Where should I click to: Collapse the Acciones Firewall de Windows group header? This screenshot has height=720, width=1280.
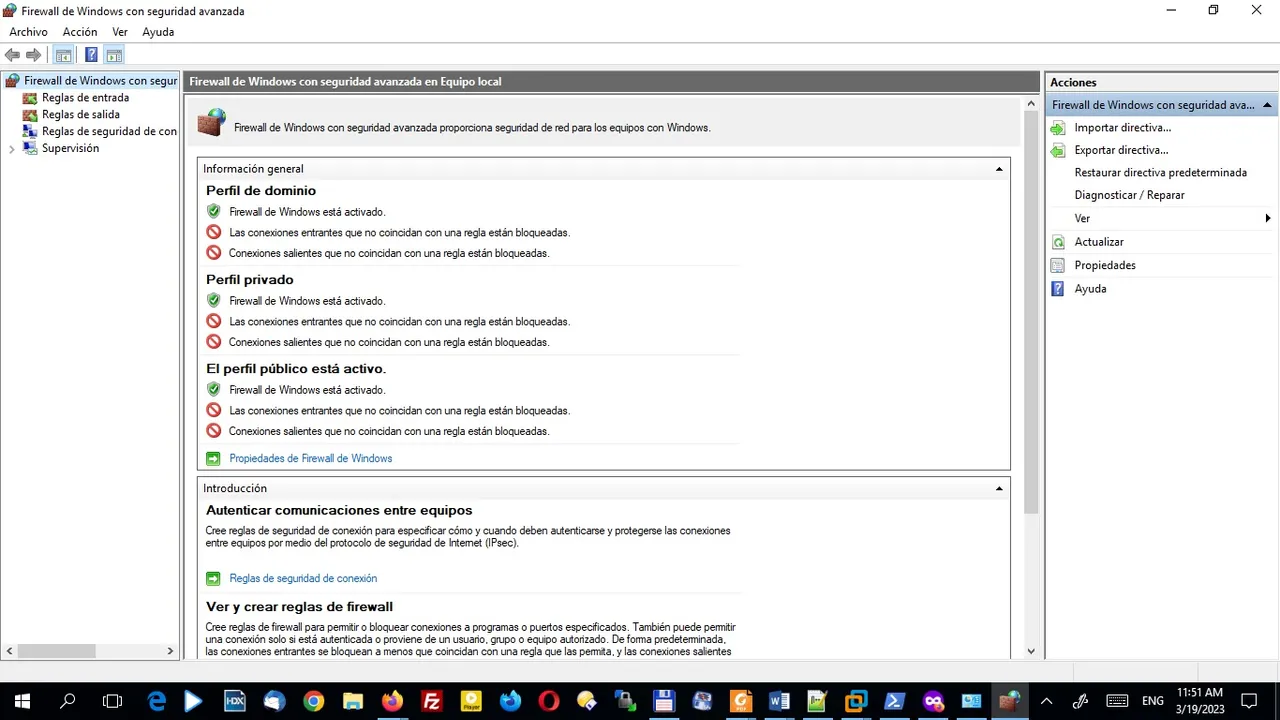click(1266, 105)
